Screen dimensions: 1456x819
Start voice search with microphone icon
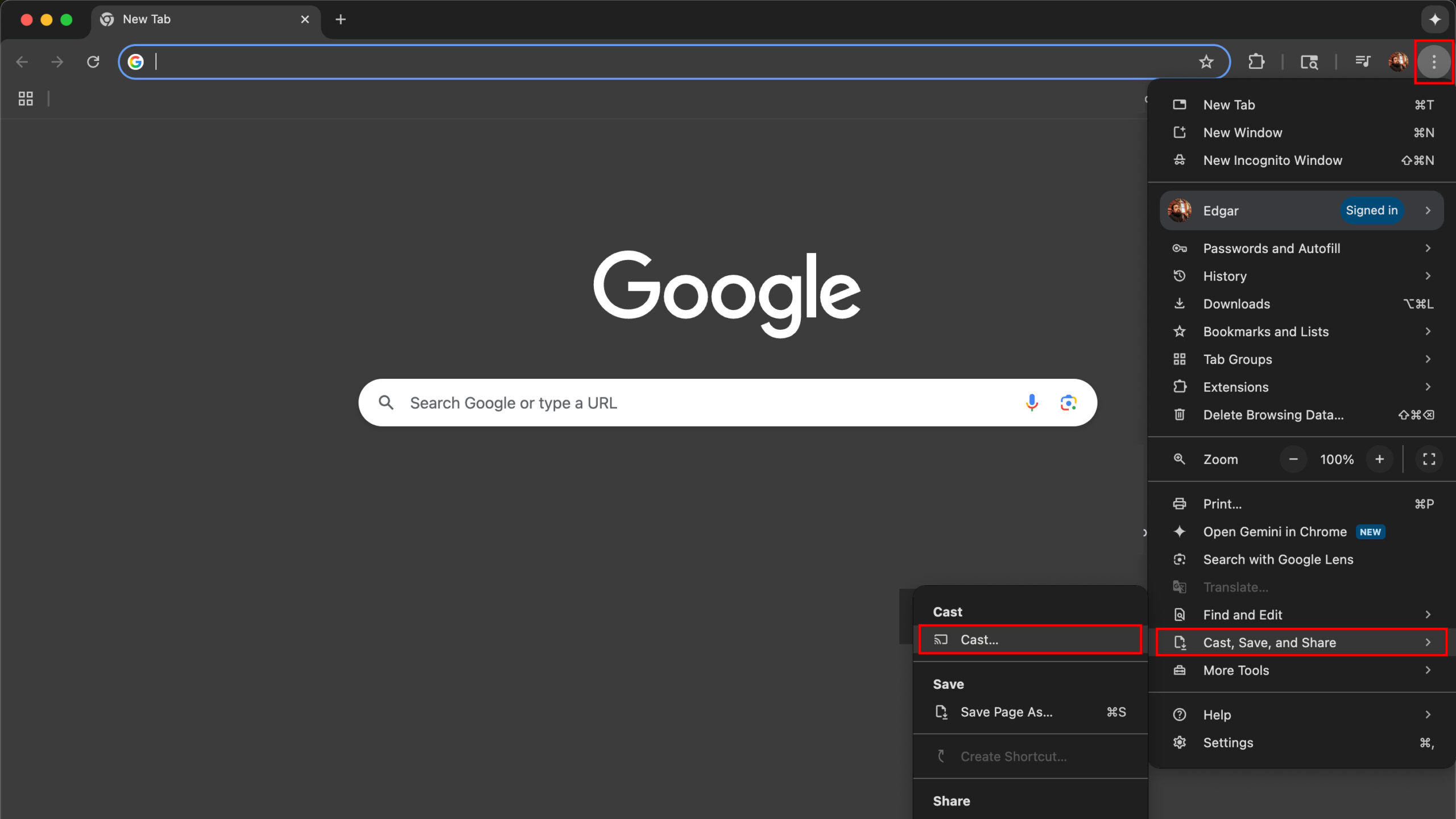[x=1032, y=403]
